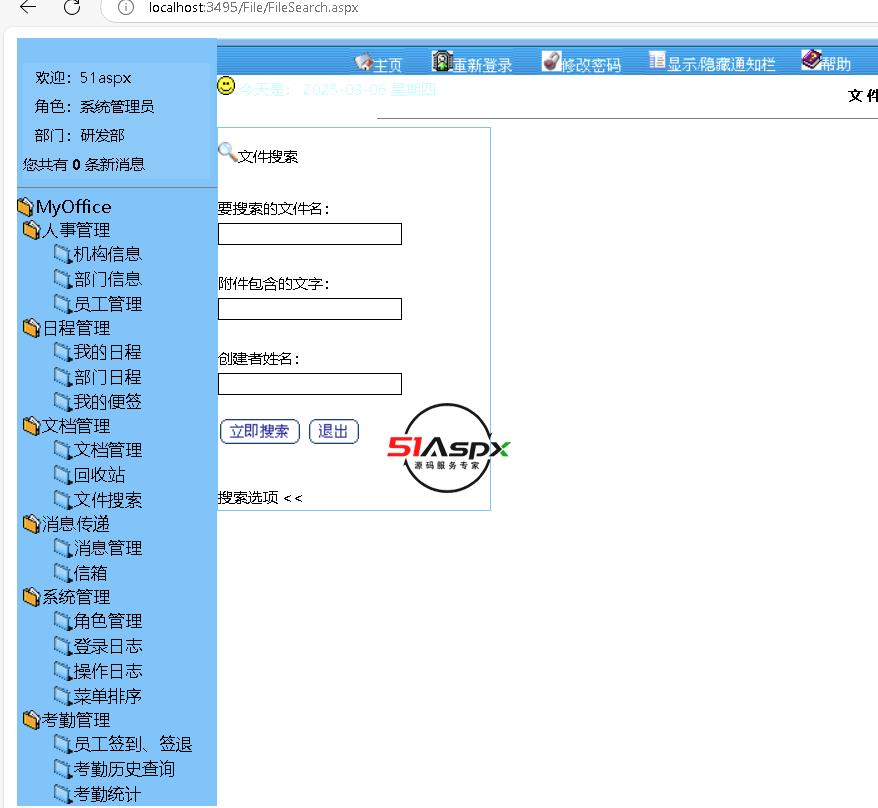Click the page icon beside 机构信息

(63, 254)
